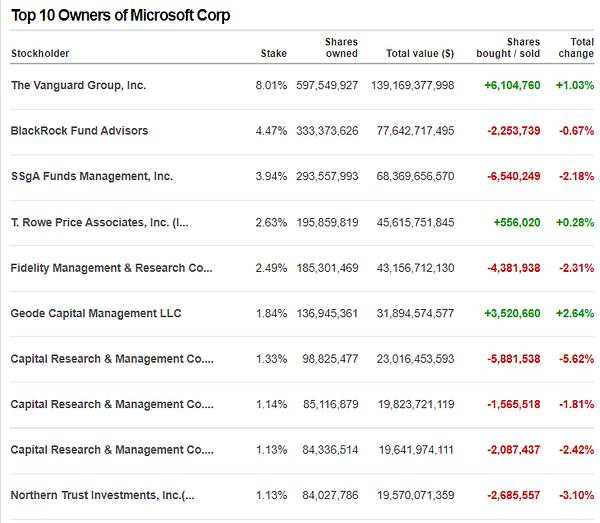600x523 pixels.
Task: Click total value 43,156,712,130
Action: (415, 268)
